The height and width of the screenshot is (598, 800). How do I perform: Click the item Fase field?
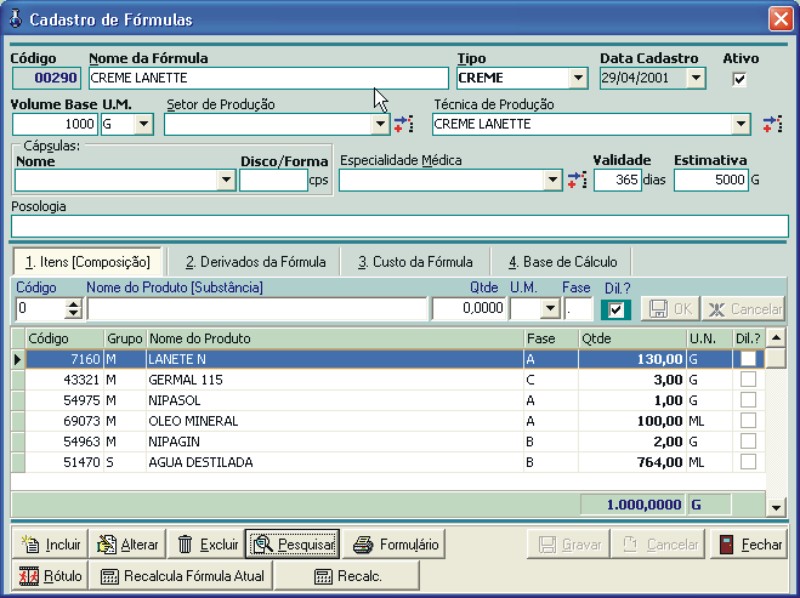(579, 309)
